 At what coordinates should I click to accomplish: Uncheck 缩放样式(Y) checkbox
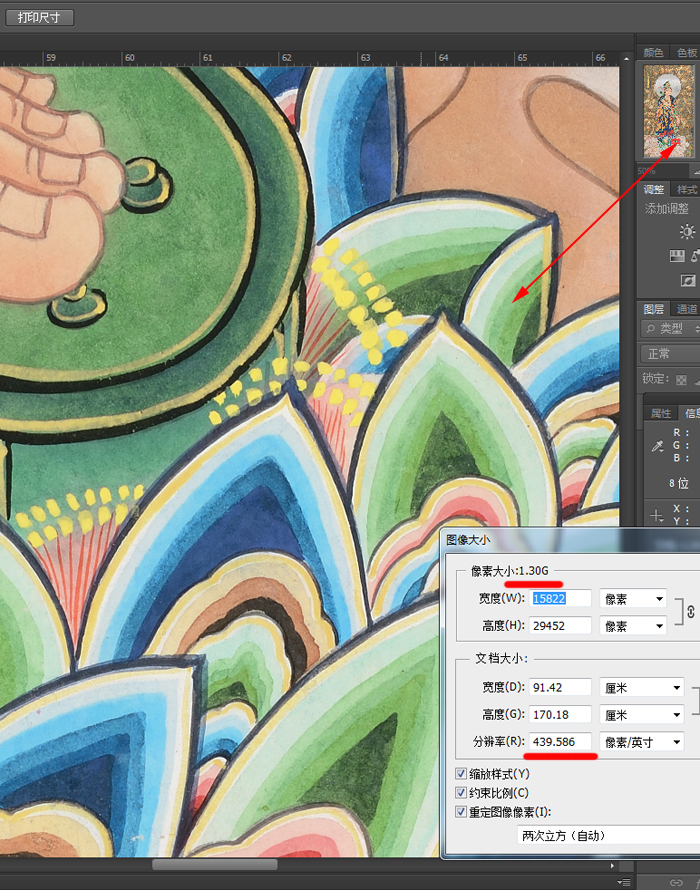click(461, 774)
